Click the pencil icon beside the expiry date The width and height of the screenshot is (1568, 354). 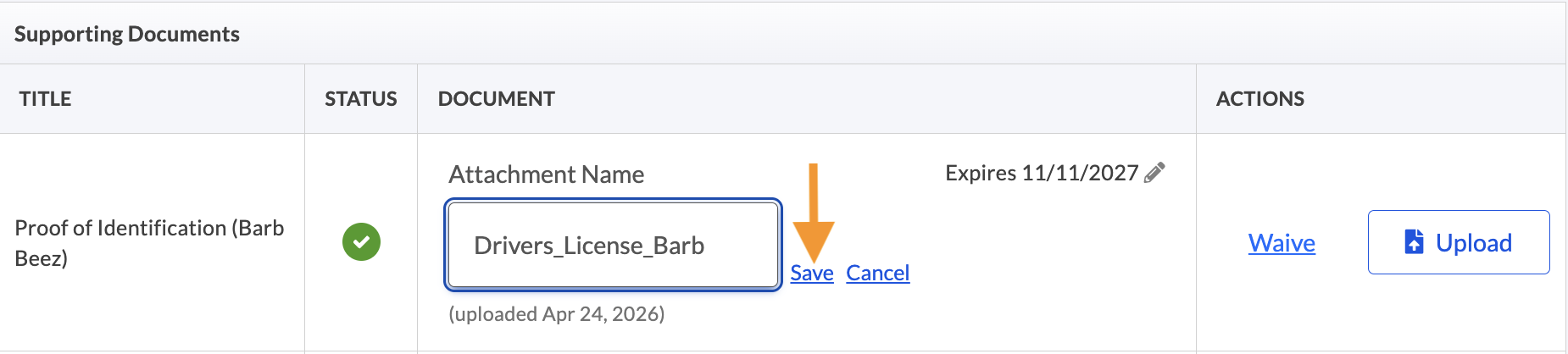click(1154, 173)
